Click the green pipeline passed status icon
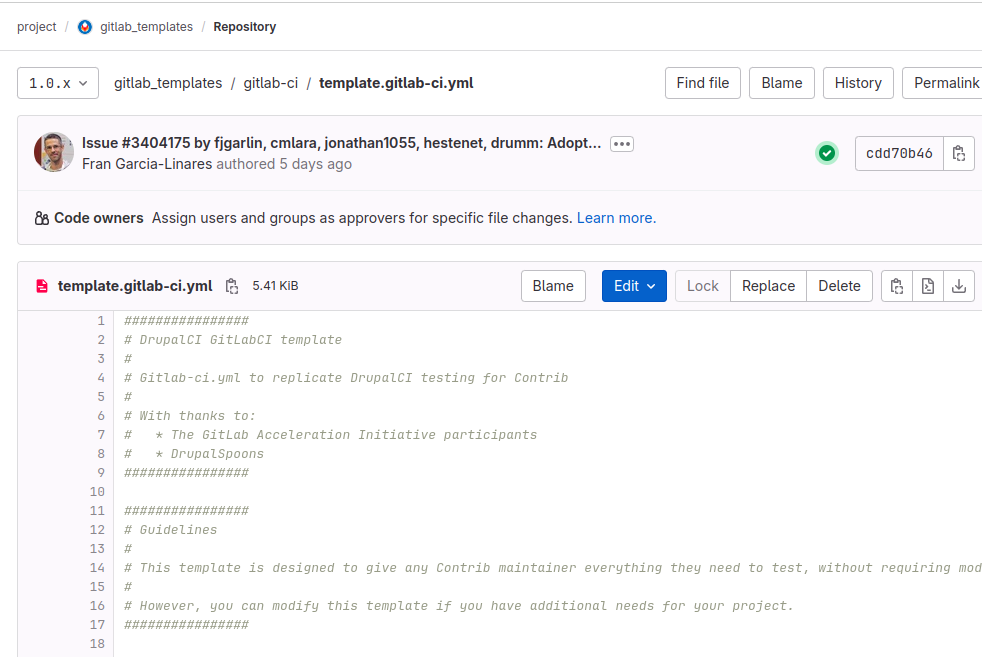982x657 pixels. click(827, 153)
